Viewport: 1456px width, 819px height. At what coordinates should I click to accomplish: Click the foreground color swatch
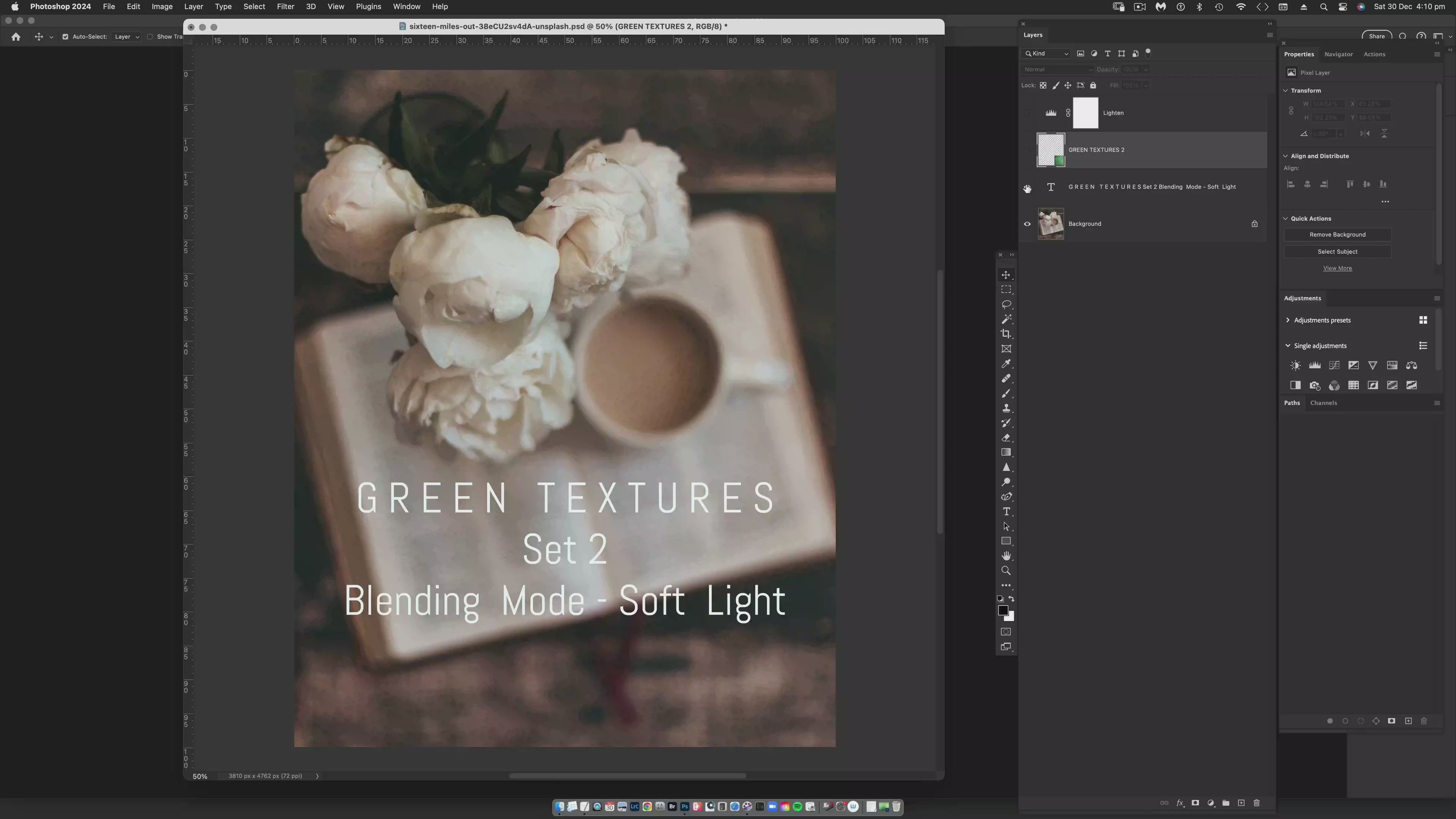pyautogui.click(x=1003, y=610)
